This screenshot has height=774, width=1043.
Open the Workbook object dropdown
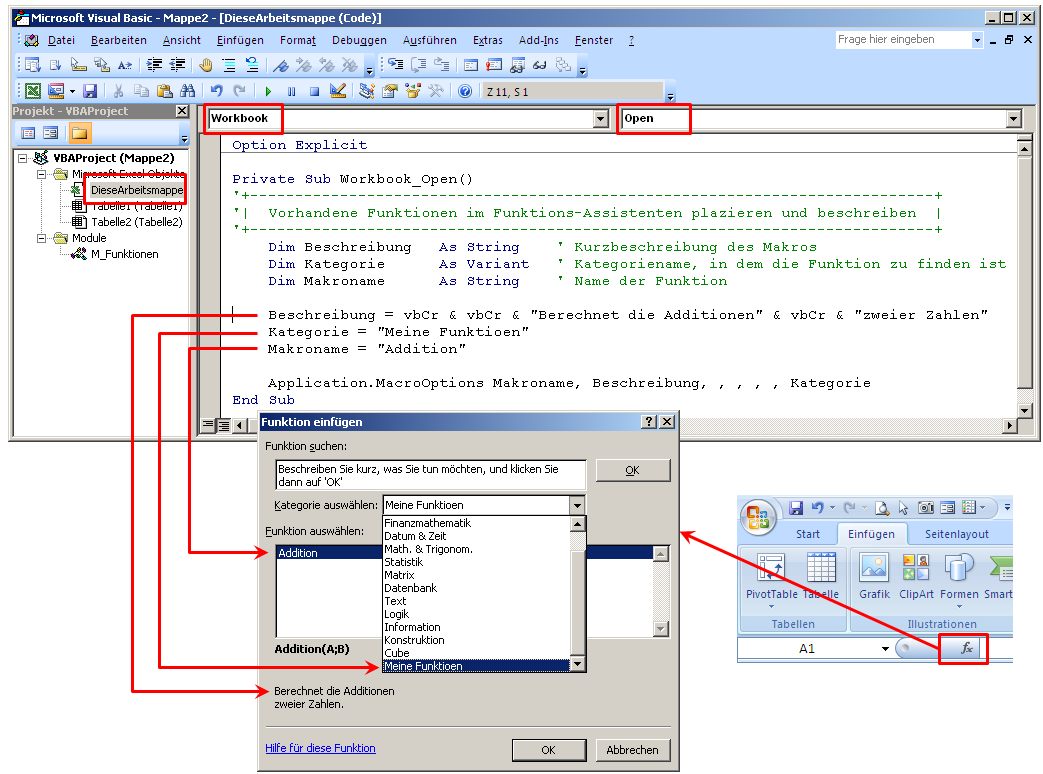click(x=601, y=118)
